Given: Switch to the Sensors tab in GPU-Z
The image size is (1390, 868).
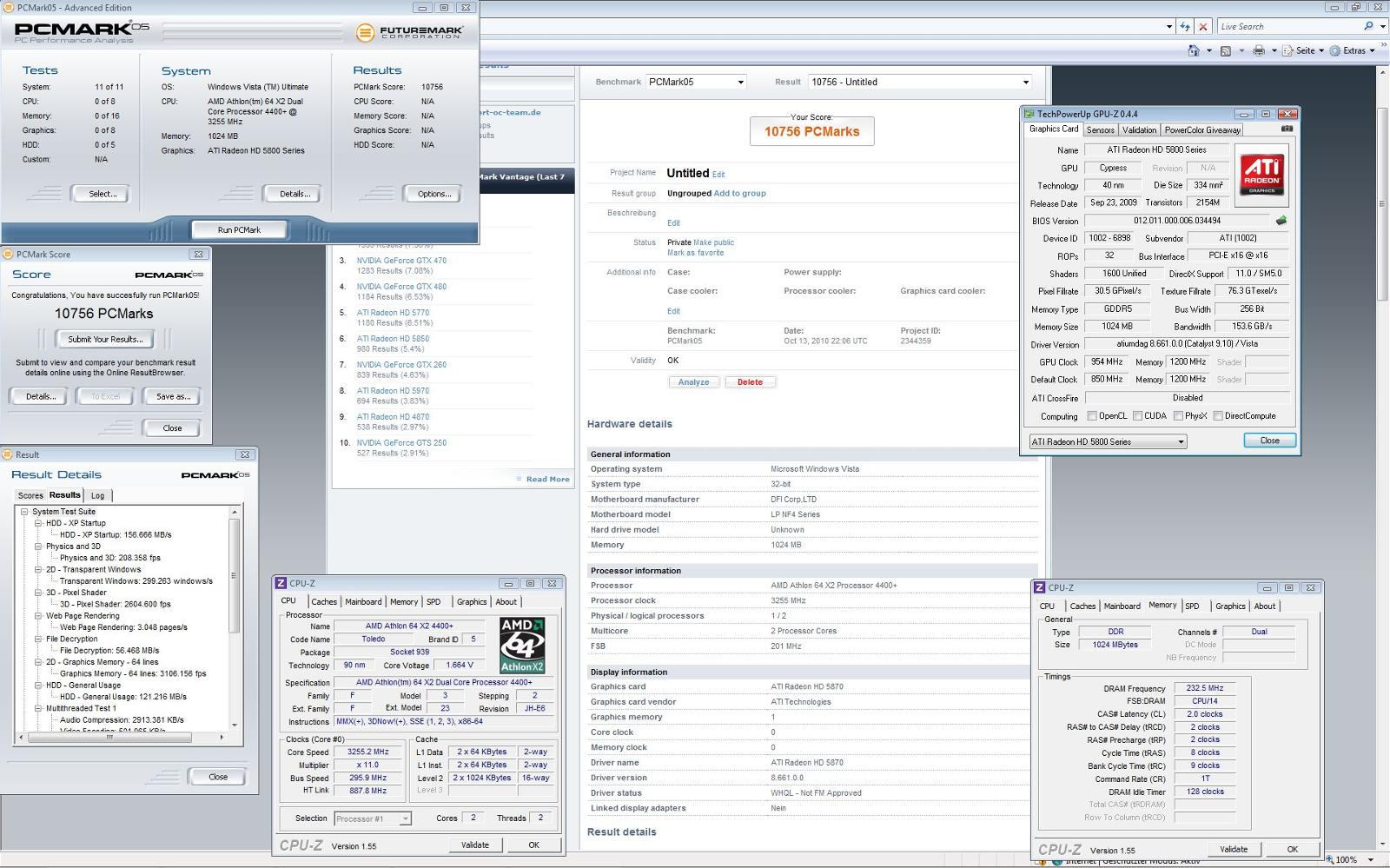Looking at the screenshot, I should point(1100,129).
